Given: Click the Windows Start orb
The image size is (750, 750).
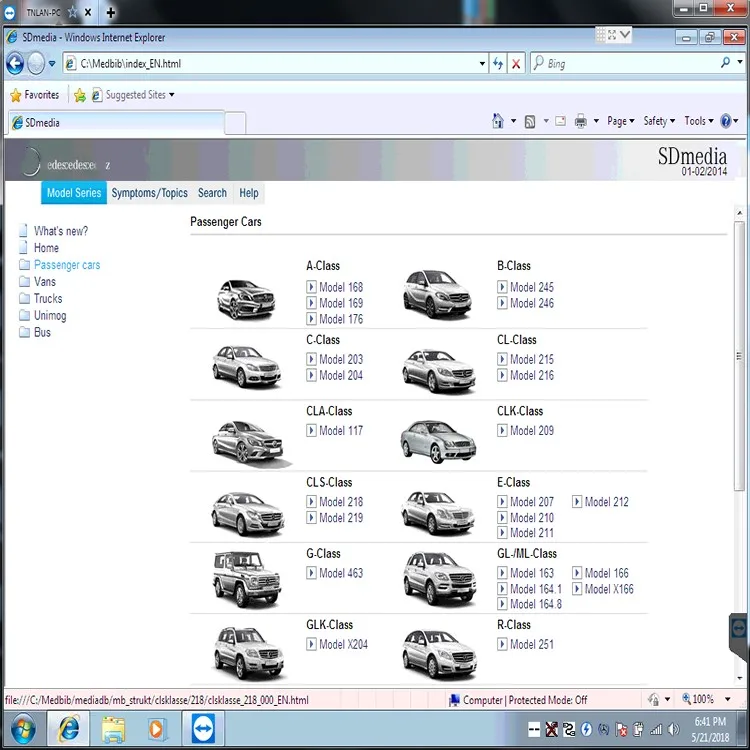Looking at the screenshot, I should (22, 729).
